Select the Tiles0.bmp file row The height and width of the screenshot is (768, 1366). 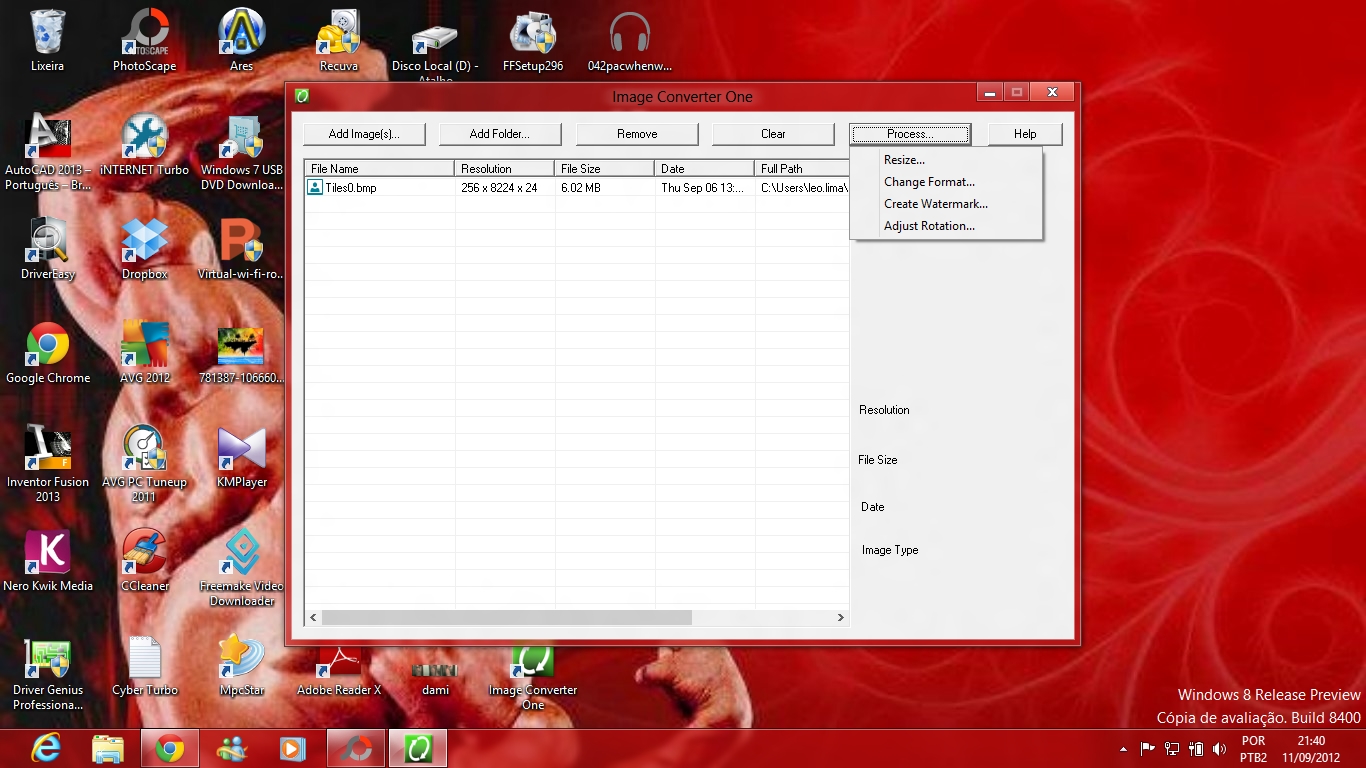point(577,188)
